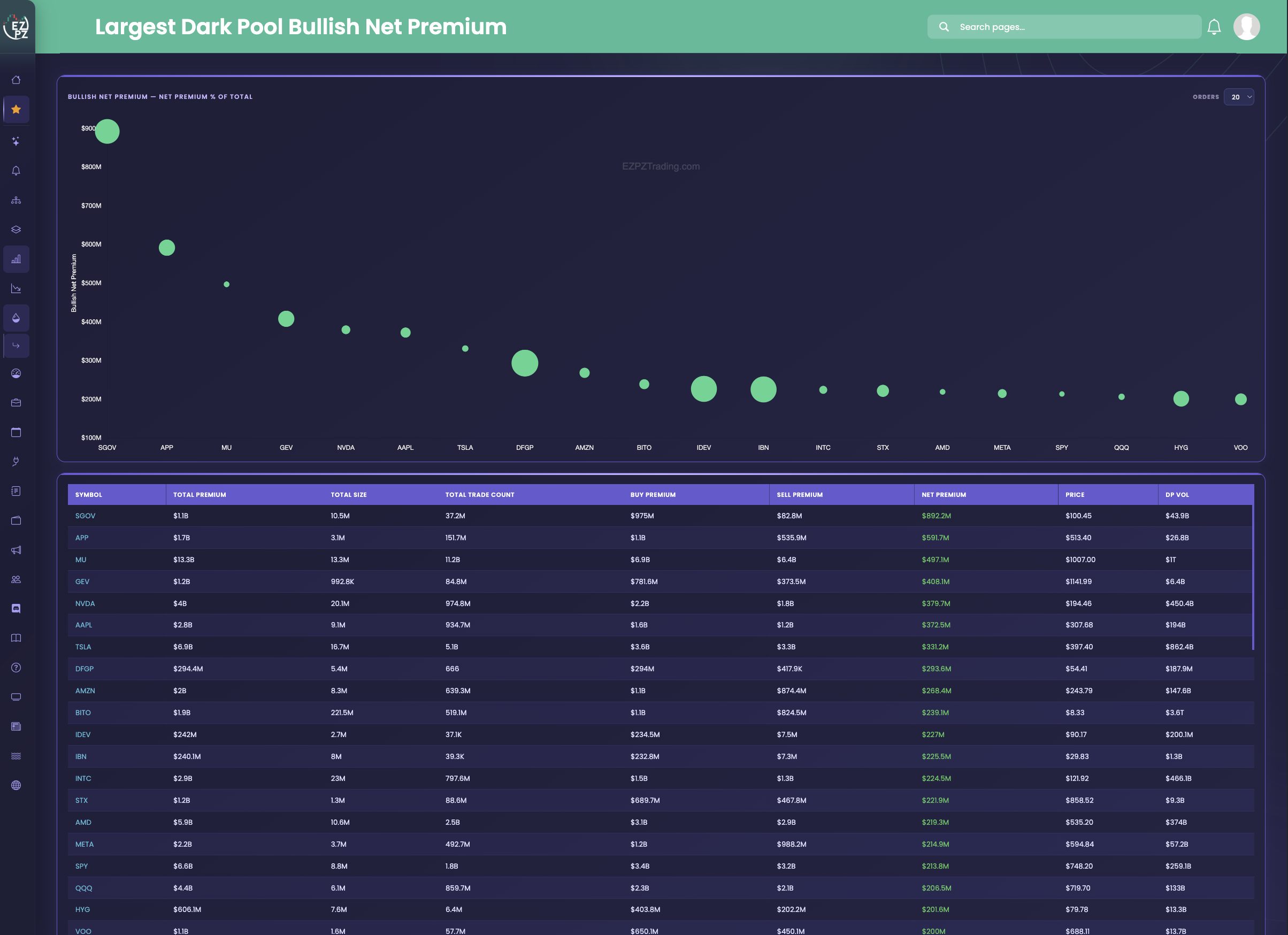This screenshot has width=1288, height=935.
Task: Sort table by Symbol column header
Action: coord(89,495)
